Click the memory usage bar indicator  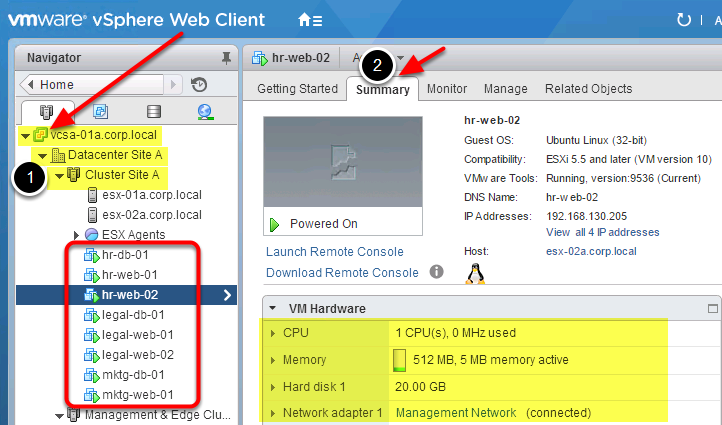click(x=399, y=360)
